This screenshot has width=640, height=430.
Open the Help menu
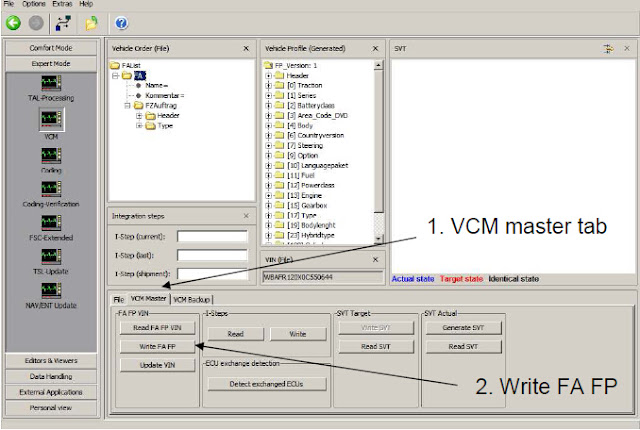pyautogui.click(x=86, y=4)
